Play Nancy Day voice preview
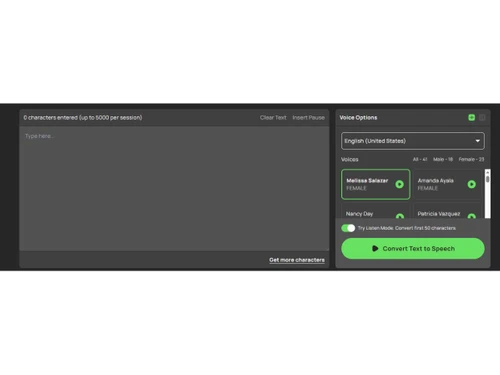Viewport: 500px width, 375px height. [400, 216]
